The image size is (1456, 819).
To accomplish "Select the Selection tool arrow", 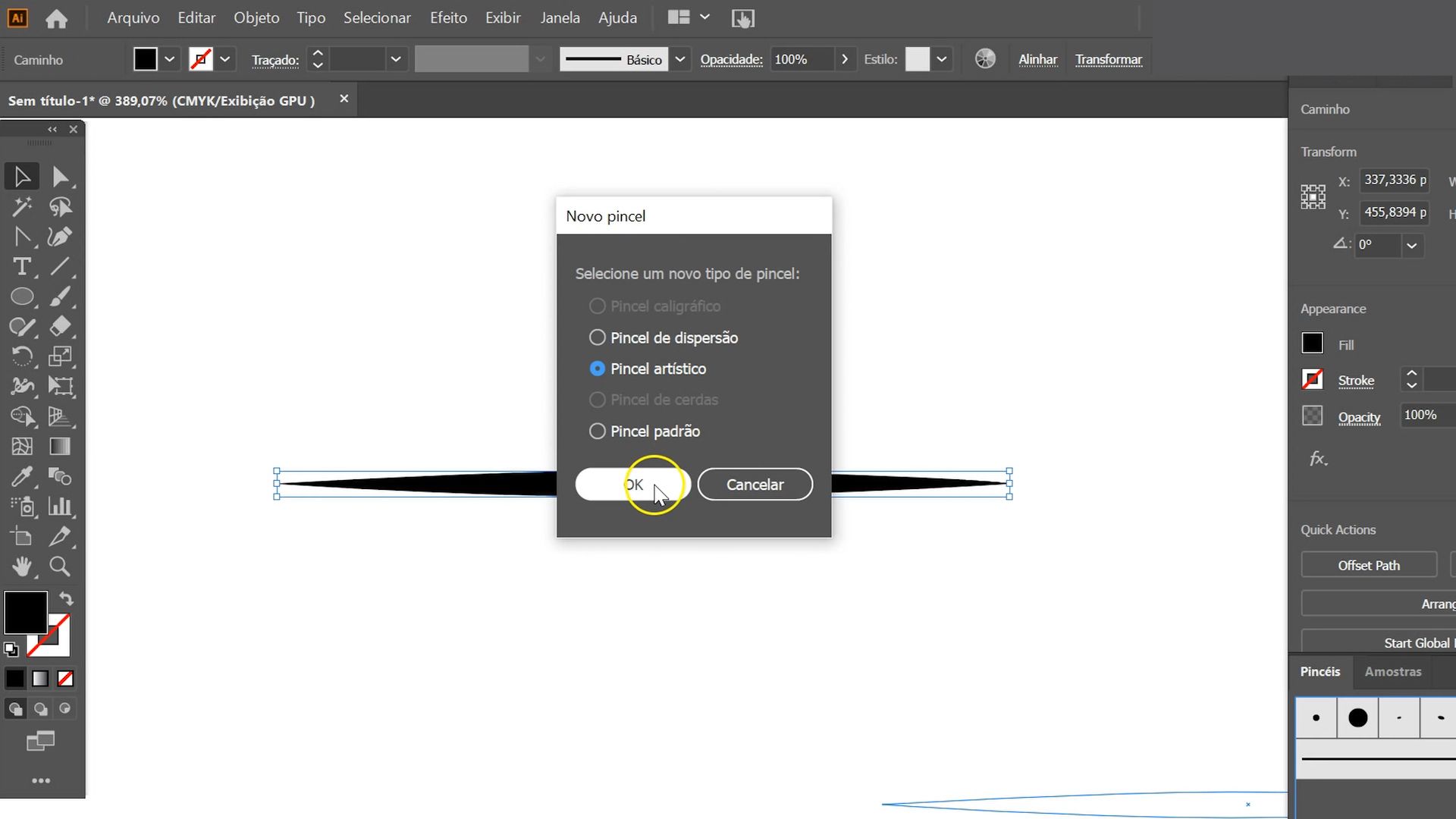I will (22, 177).
